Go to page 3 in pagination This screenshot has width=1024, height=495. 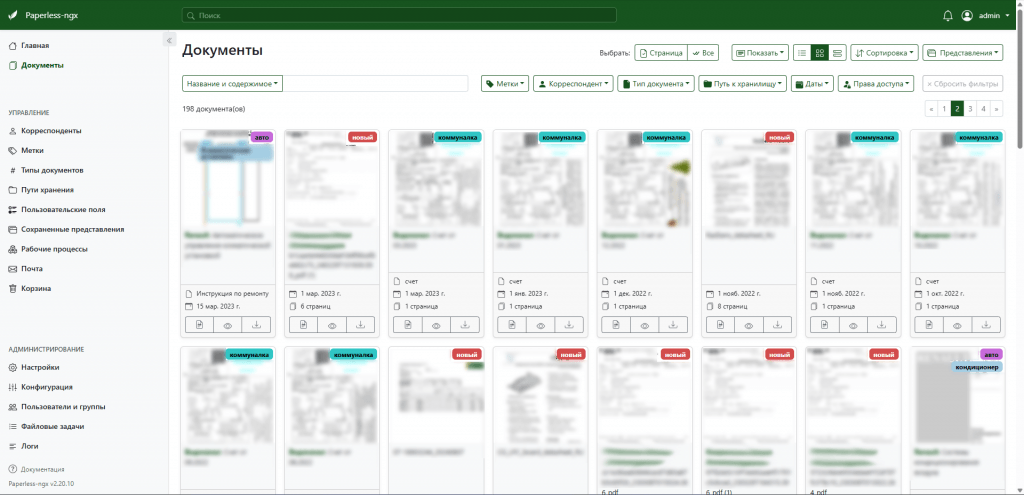tap(970, 109)
